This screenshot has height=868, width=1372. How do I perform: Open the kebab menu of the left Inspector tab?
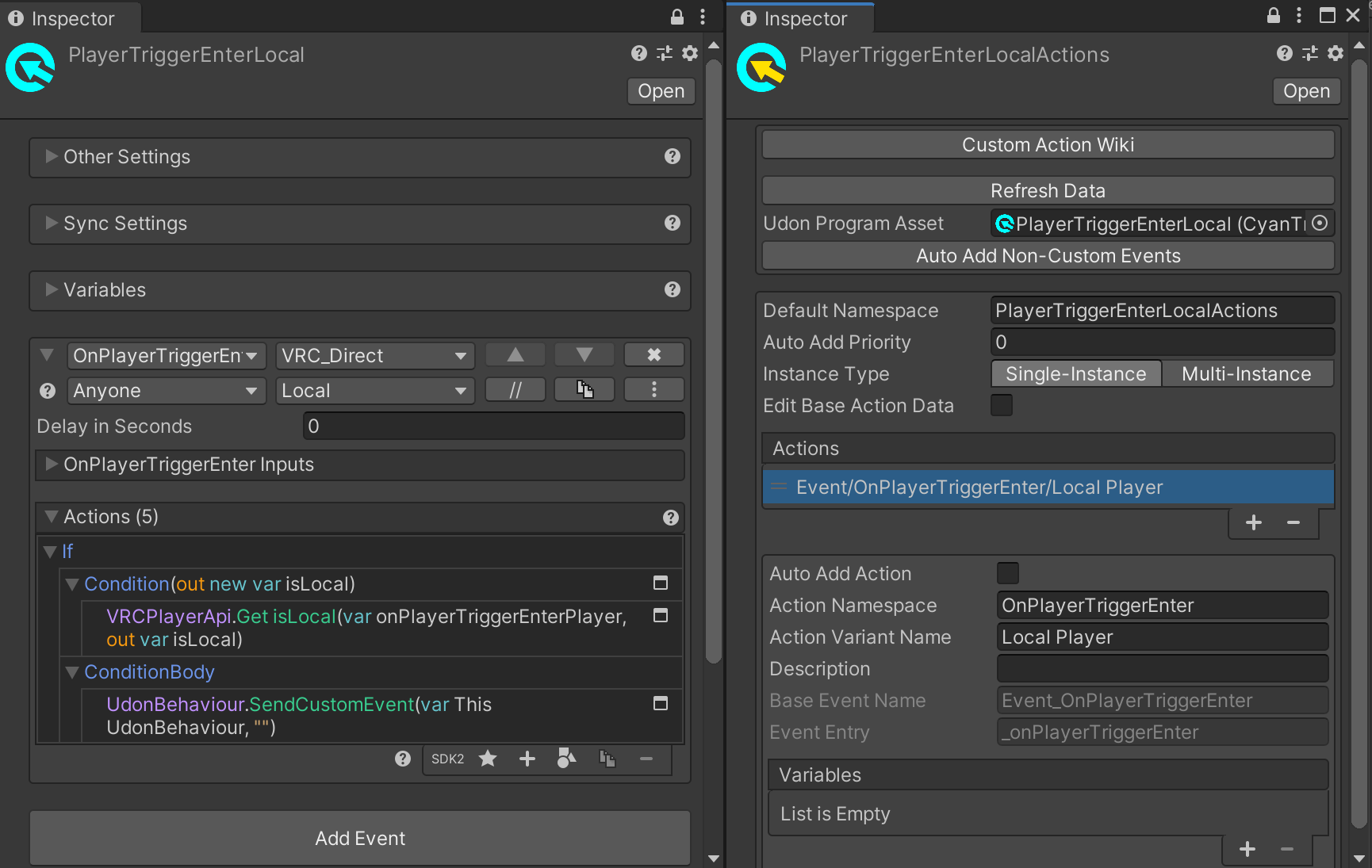click(703, 17)
